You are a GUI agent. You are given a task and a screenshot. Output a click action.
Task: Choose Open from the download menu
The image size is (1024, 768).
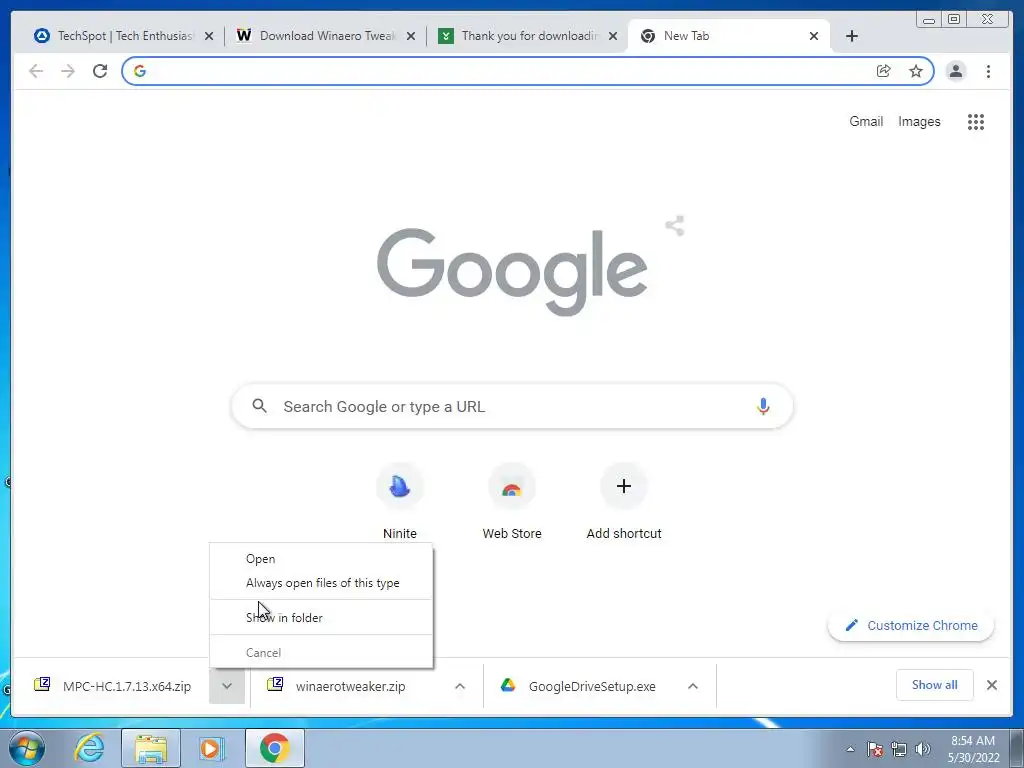click(x=321, y=559)
